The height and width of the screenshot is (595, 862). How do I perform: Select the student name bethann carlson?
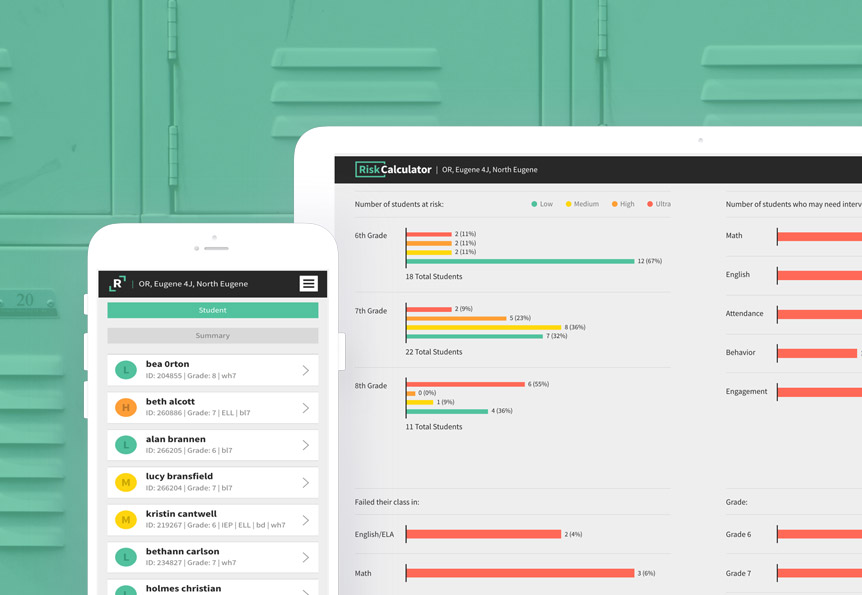(x=183, y=551)
